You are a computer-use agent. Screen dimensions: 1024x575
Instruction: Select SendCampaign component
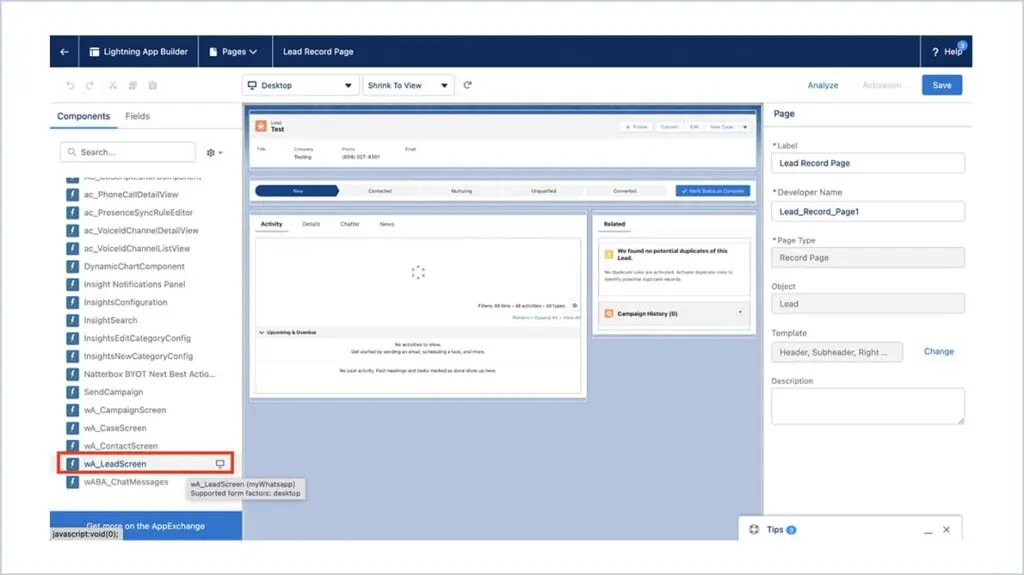(113, 392)
